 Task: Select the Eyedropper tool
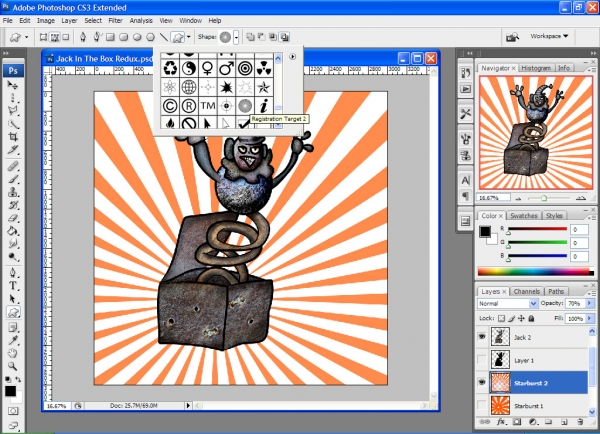tap(13, 340)
